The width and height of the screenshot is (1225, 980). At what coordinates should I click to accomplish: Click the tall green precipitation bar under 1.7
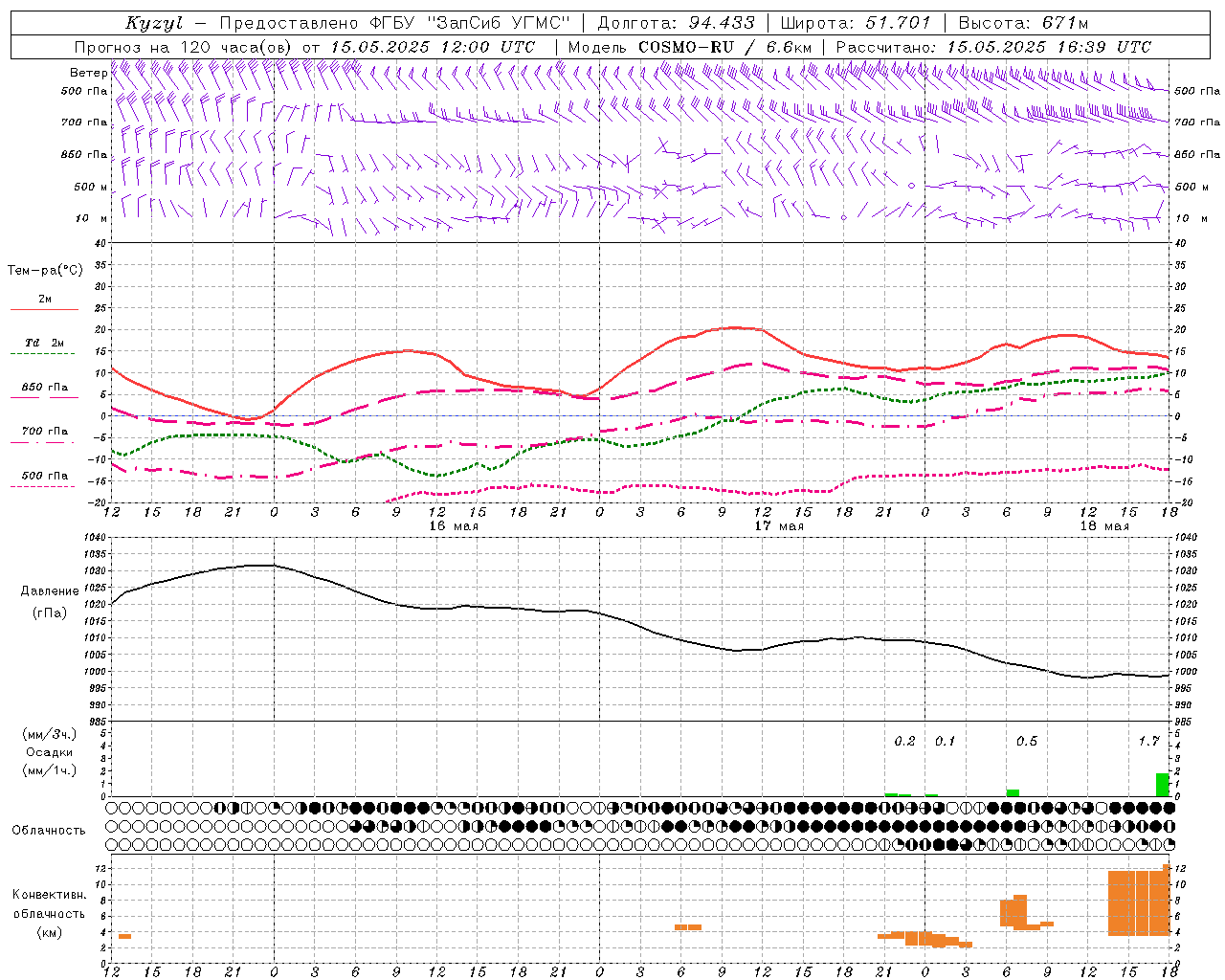pos(1163,785)
